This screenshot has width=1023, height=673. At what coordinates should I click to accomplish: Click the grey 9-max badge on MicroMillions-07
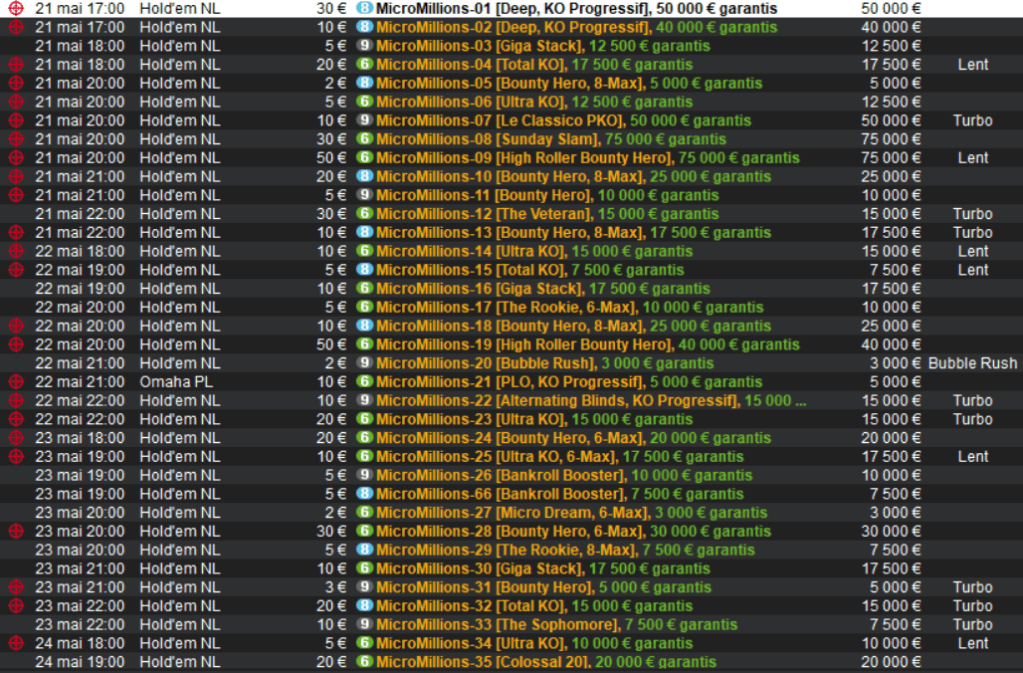[x=365, y=121]
